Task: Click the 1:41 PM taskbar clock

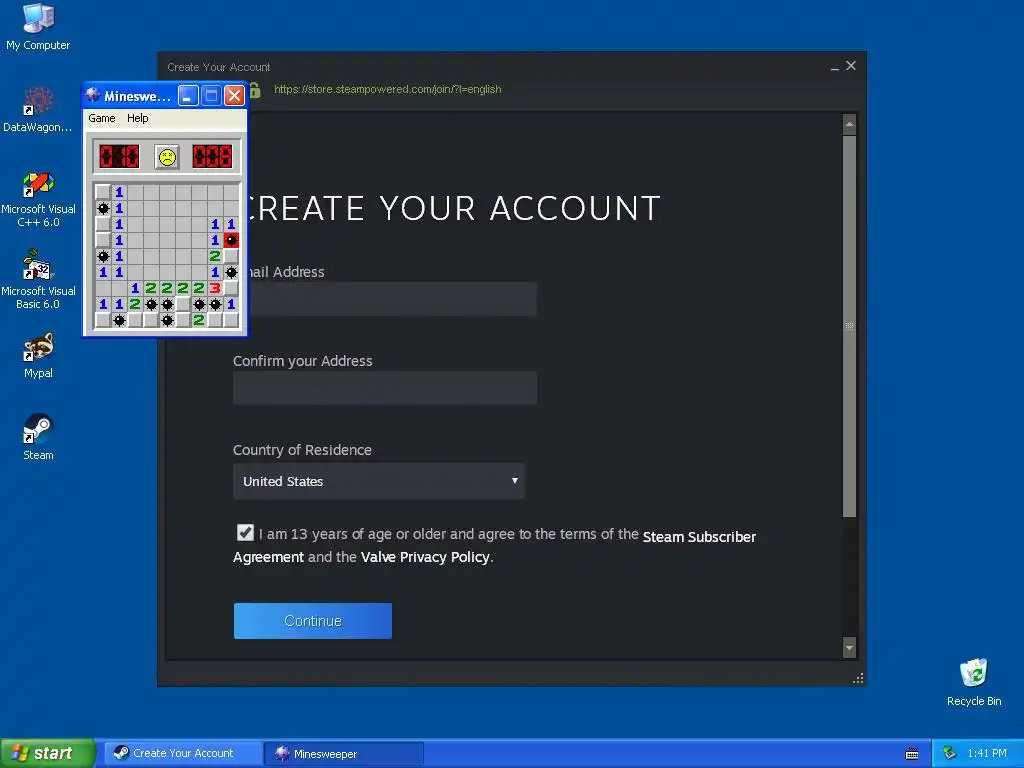Action: [987, 754]
